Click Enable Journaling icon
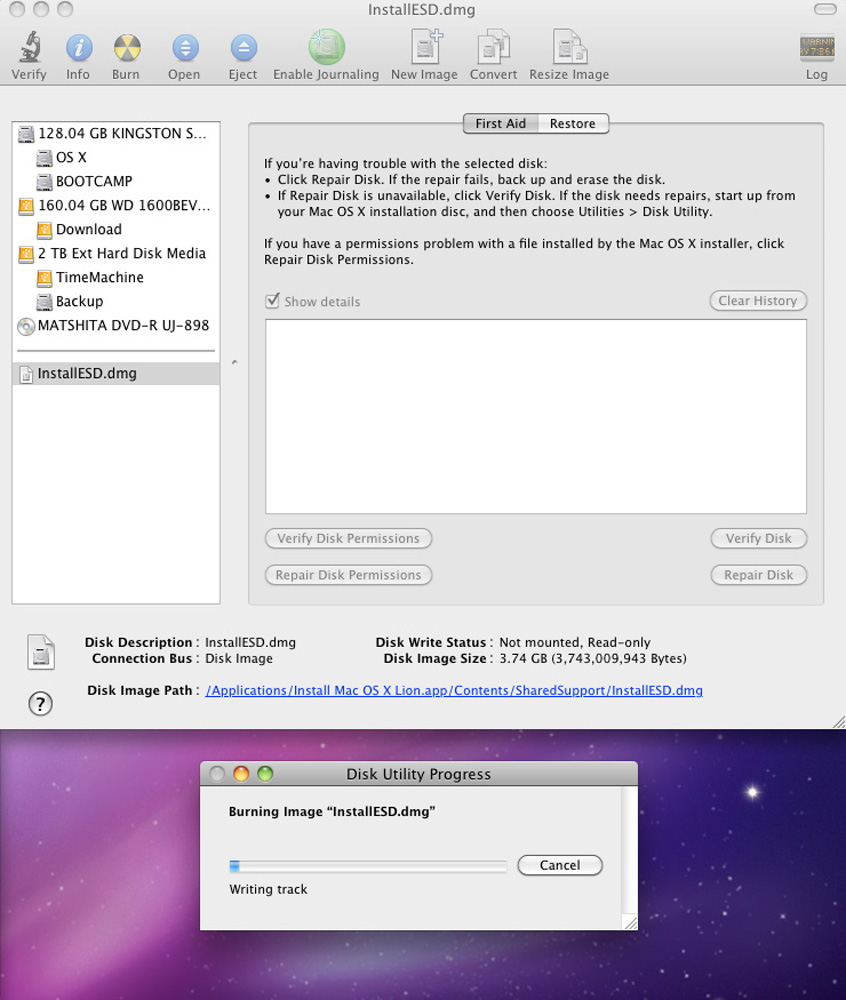The image size is (846, 1000). click(326, 48)
